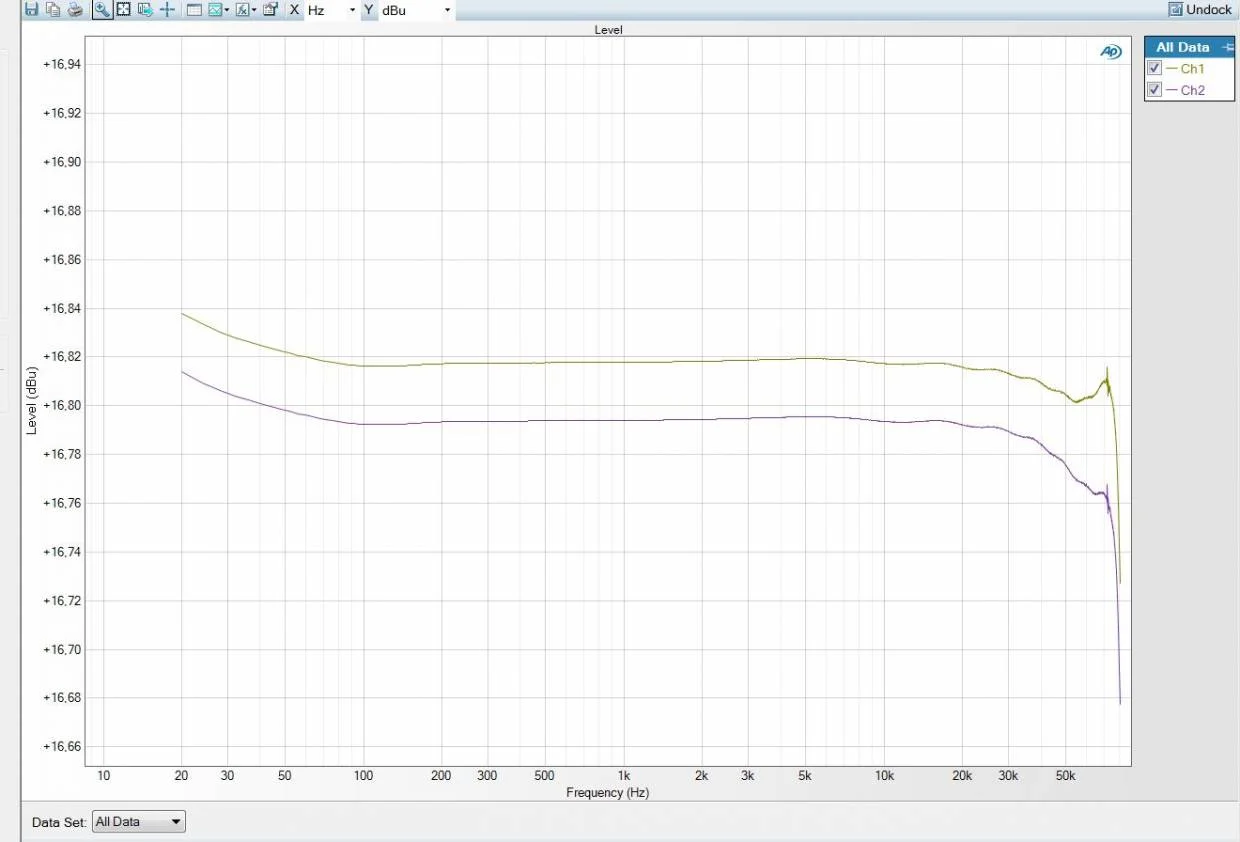The height and width of the screenshot is (842, 1240).
Task: Open the Data Set dropdown showing All Data
Action: click(139, 822)
